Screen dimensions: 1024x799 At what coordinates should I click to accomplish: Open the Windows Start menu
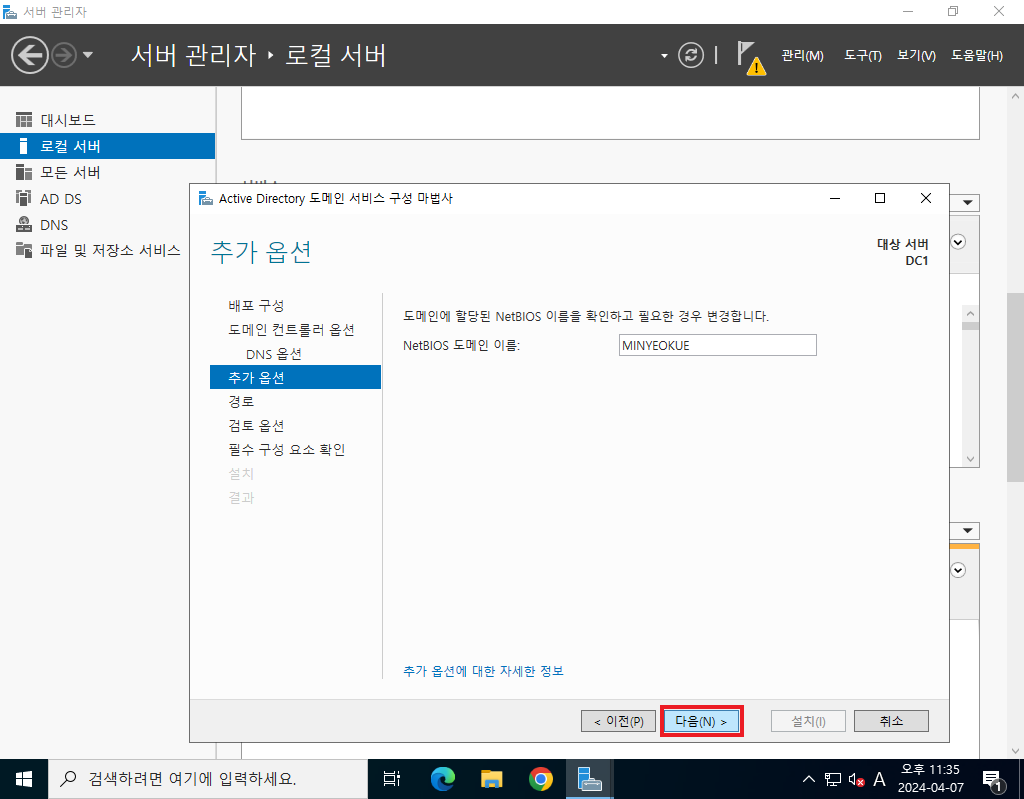(24, 779)
